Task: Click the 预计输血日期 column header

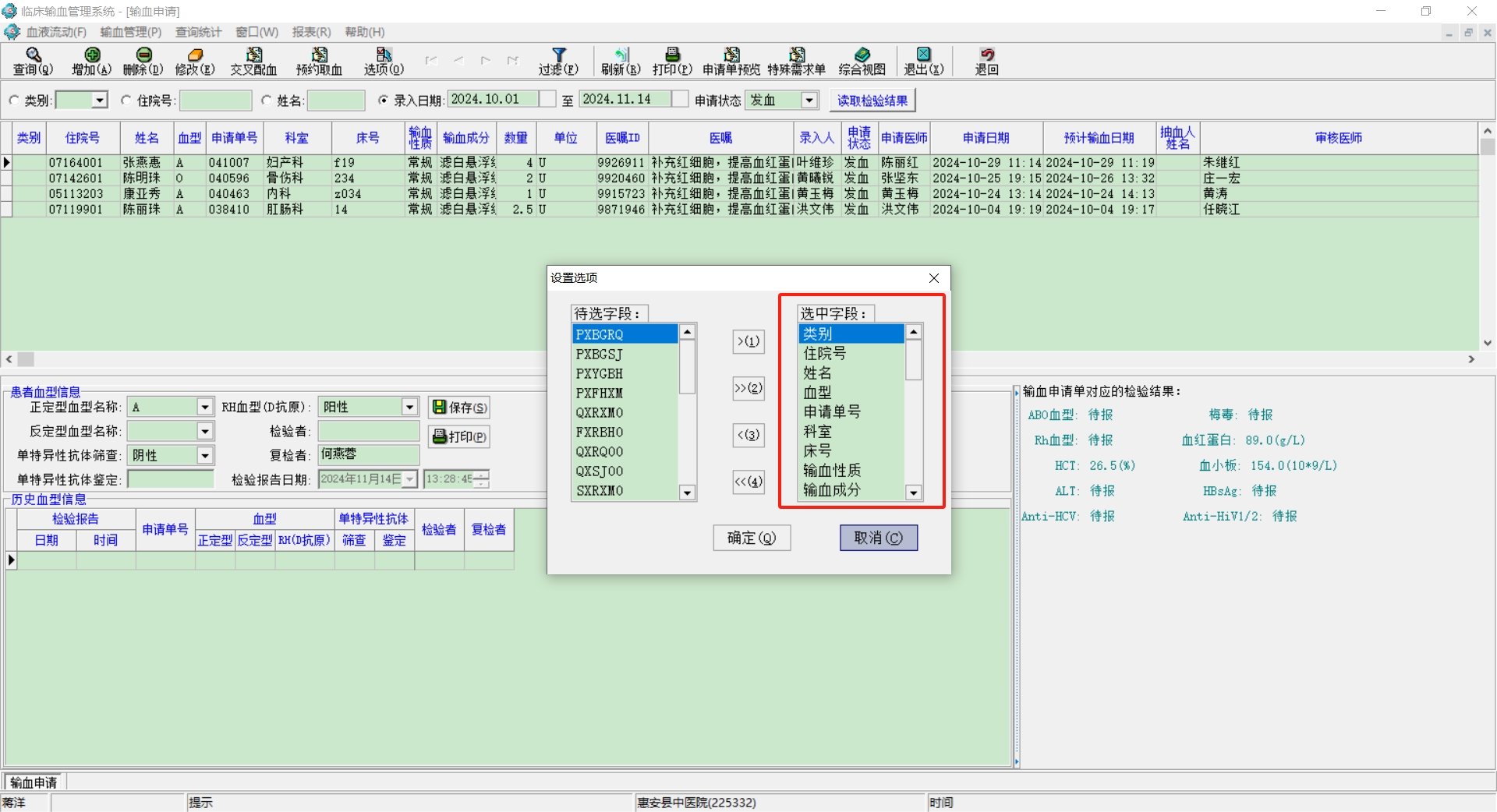Action: [x=1099, y=138]
